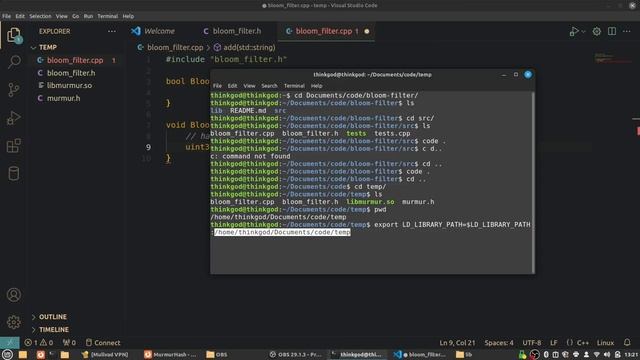Open the MurmurHash browser taskbar item
The width and height of the screenshot is (640, 360).
click(x=171, y=354)
